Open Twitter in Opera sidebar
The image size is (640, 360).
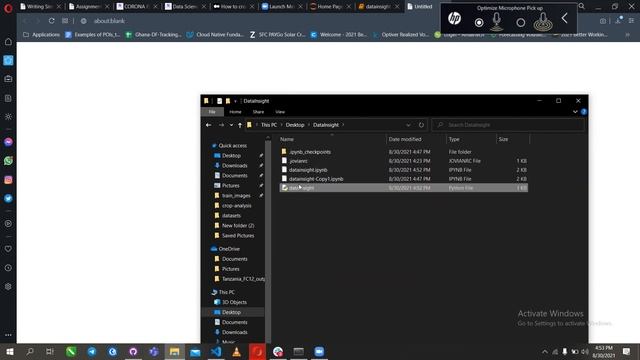pyautogui.click(x=8, y=198)
